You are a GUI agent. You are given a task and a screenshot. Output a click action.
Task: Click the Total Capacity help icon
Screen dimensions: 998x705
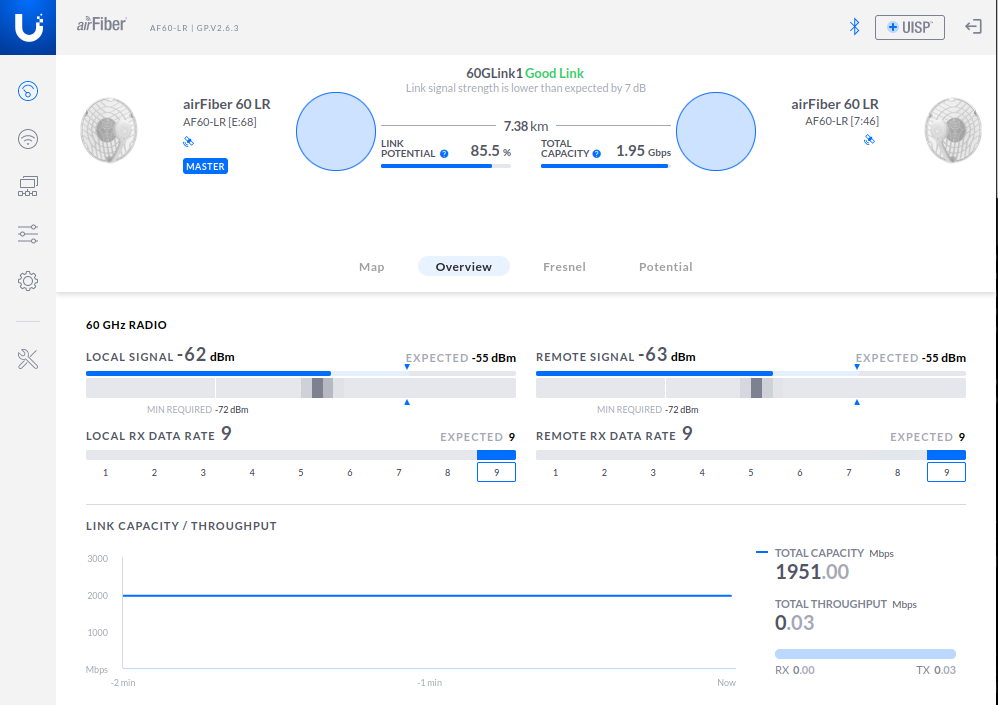pos(597,154)
